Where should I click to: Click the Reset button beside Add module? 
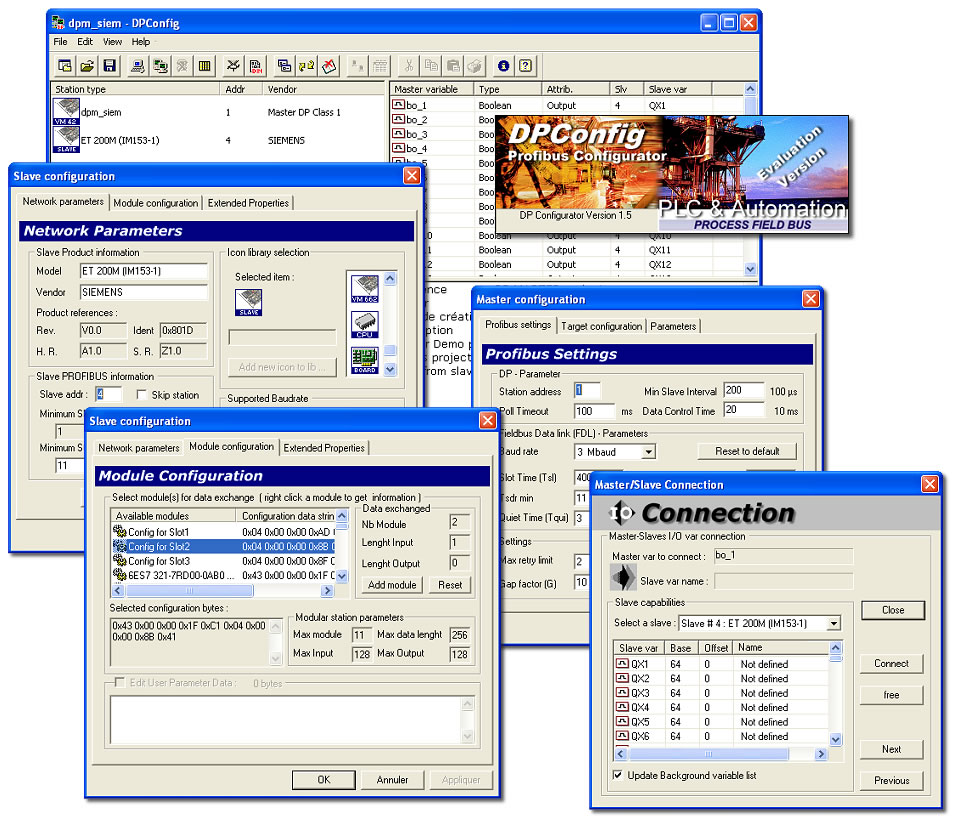(x=450, y=585)
